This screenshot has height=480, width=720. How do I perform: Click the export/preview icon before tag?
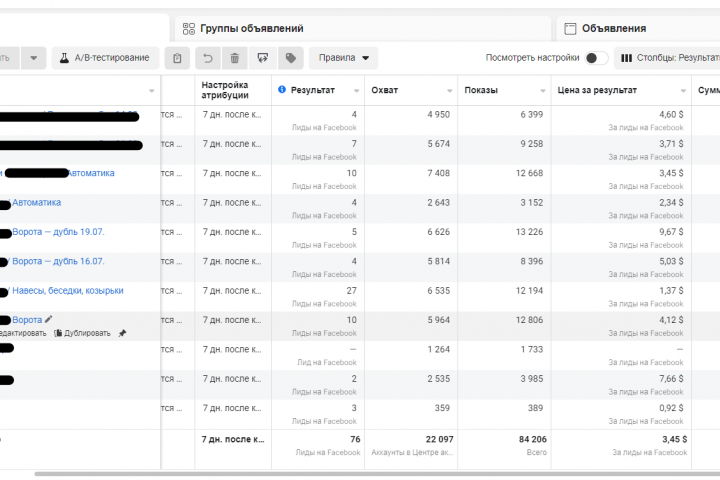coord(263,58)
